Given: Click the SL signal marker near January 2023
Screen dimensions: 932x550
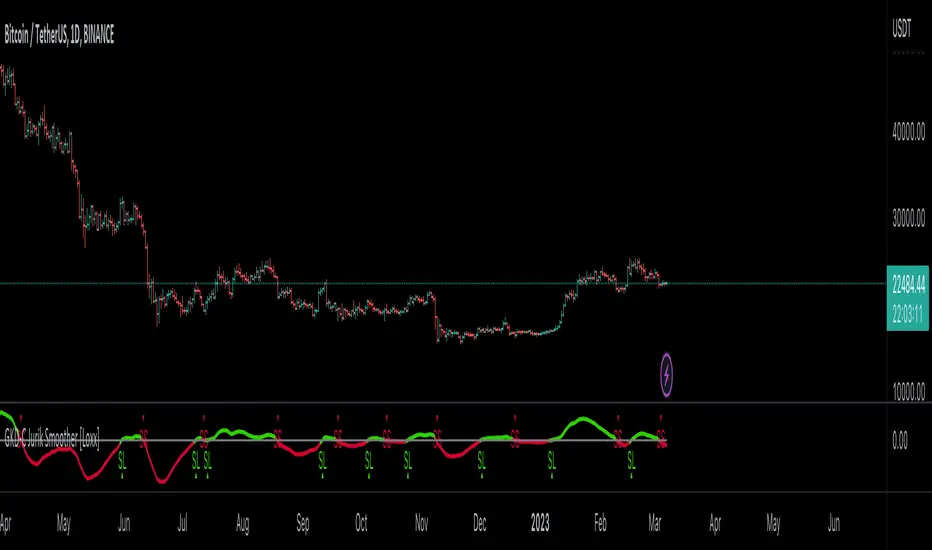Looking at the screenshot, I should [x=552, y=461].
